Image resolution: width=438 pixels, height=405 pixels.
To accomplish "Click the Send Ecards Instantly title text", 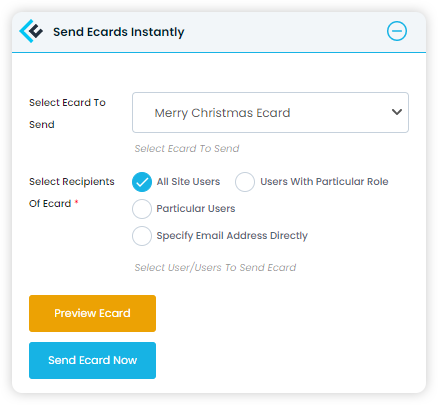I will [119, 32].
